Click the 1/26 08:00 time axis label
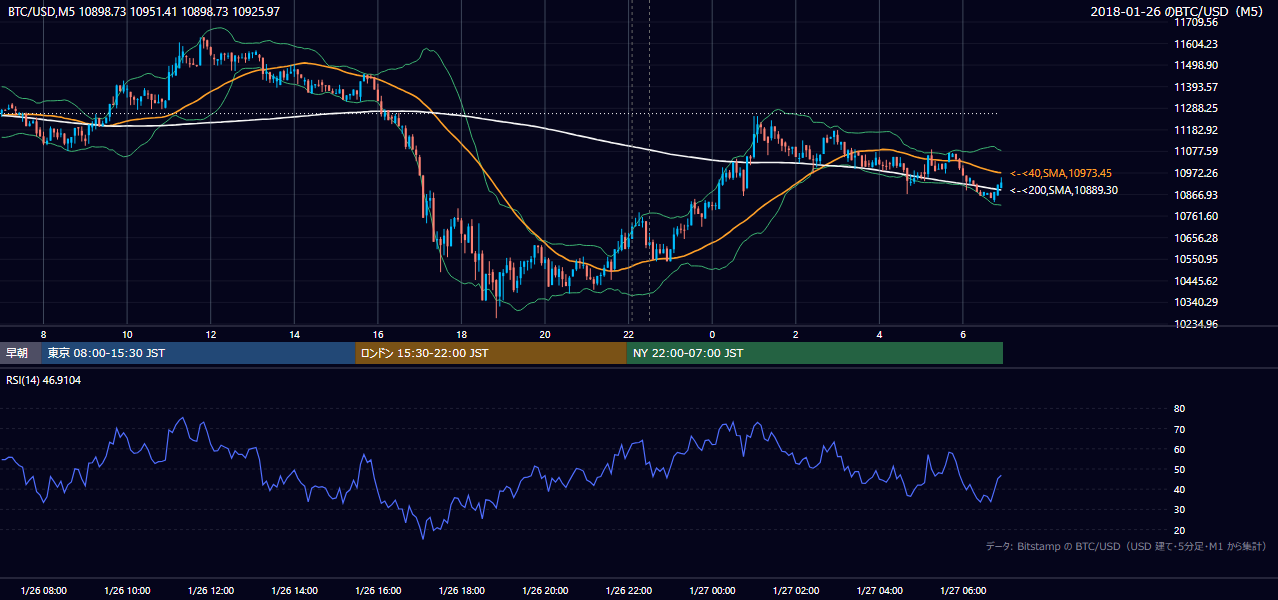 point(43,591)
